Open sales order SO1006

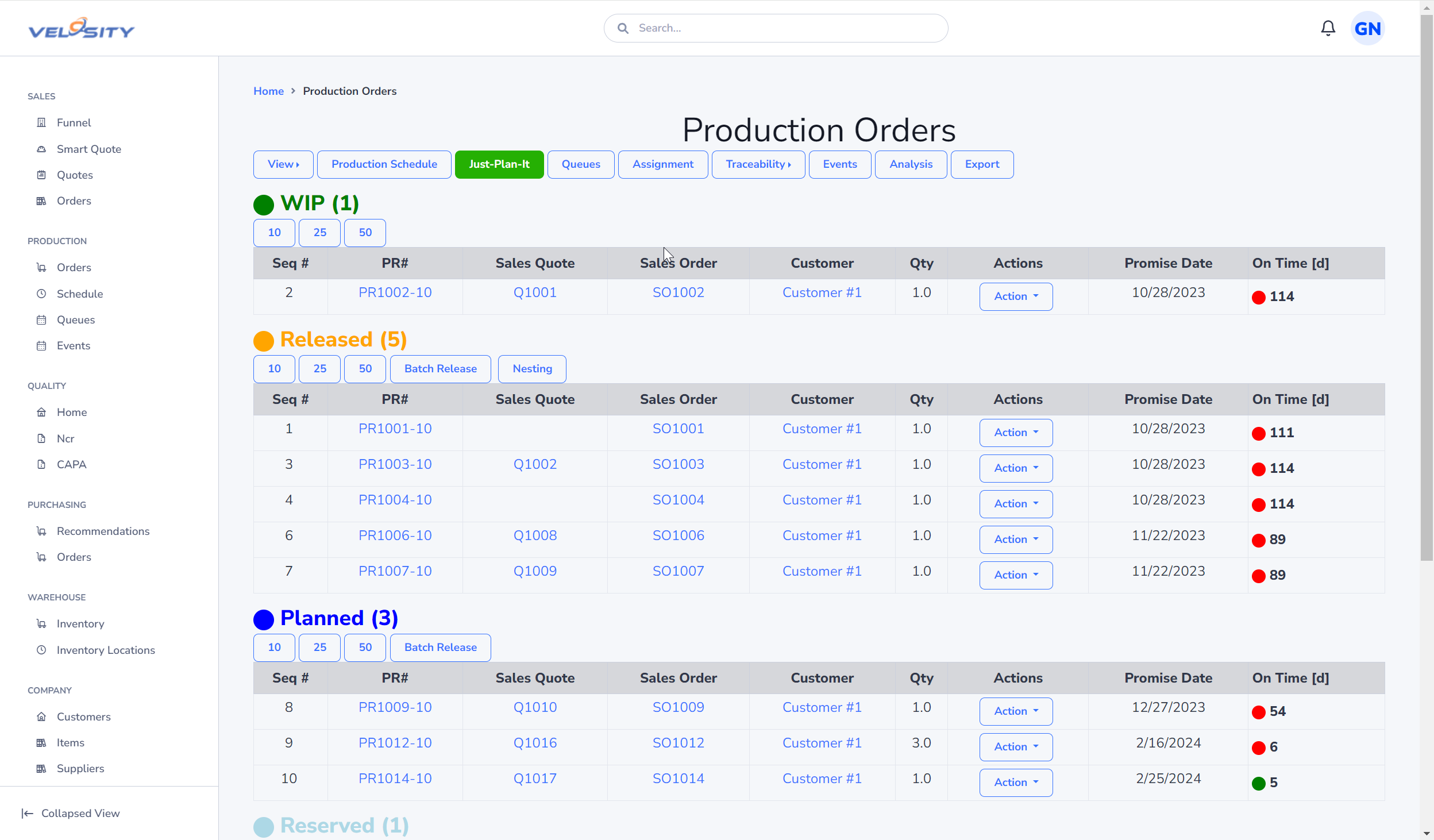pyautogui.click(x=678, y=535)
